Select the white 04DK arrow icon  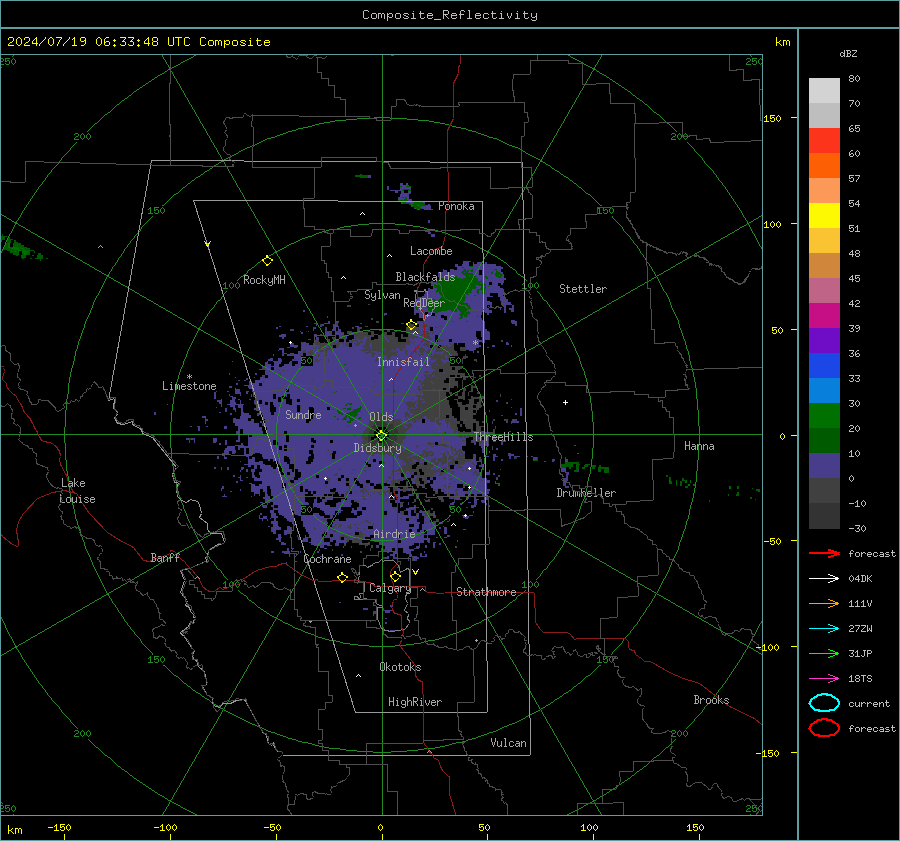pyautogui.click(x=824, y=578)
